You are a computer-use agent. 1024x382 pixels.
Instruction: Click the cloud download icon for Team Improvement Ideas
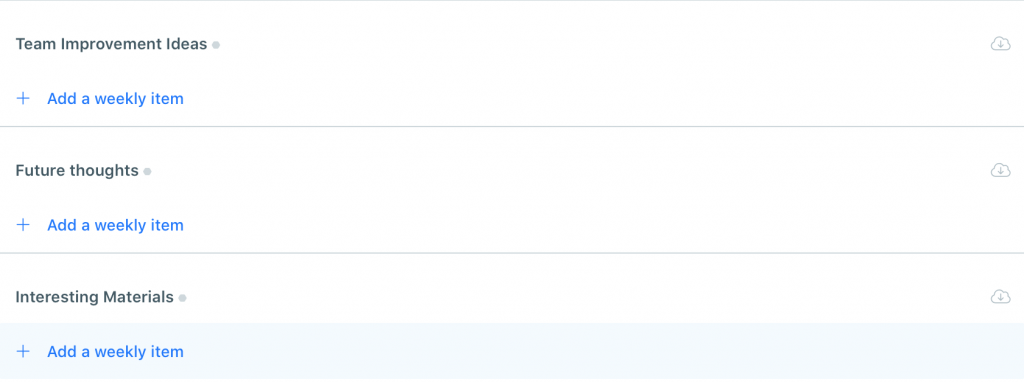1000,44
